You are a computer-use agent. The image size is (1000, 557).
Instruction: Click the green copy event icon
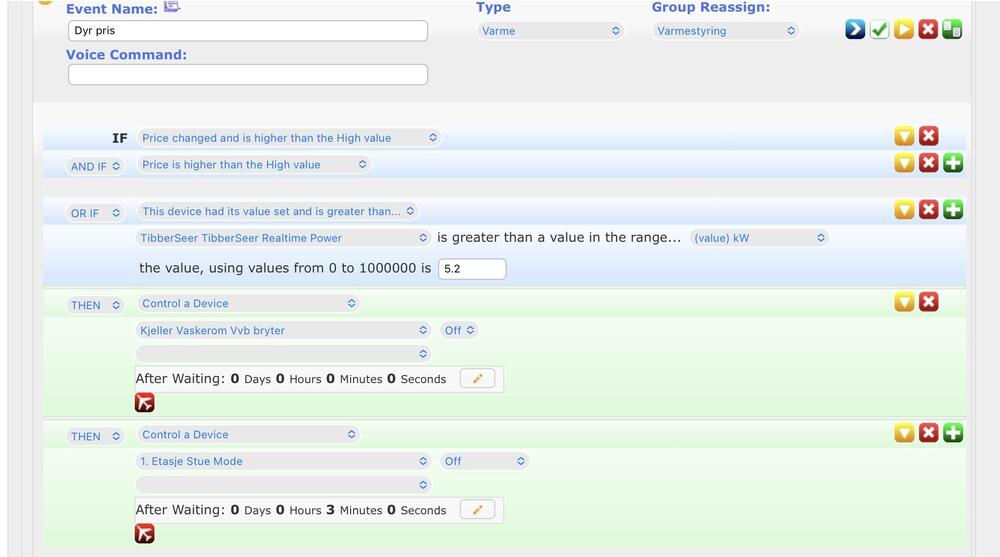point(952,30)
